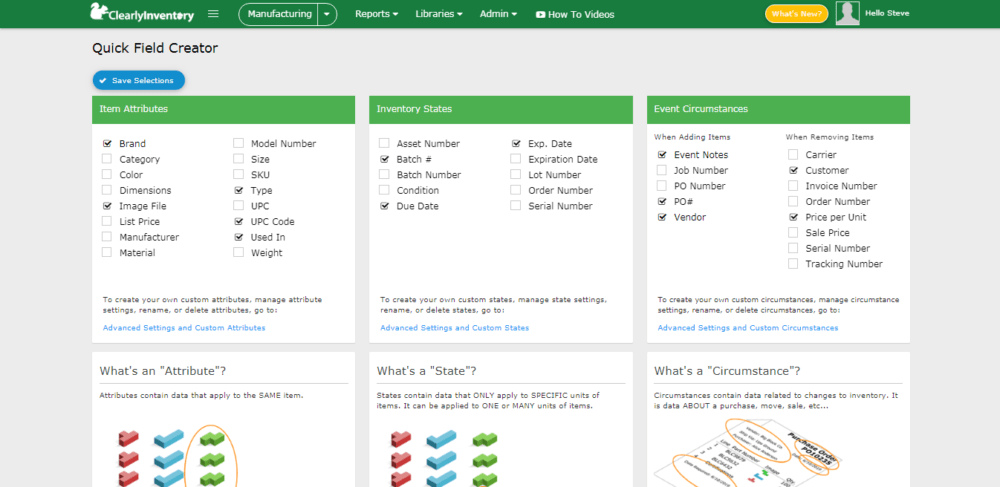The image size is (1000, 487).
Task: Uncheck the Batch # checkbox
Action: click(x=385, y=159)
